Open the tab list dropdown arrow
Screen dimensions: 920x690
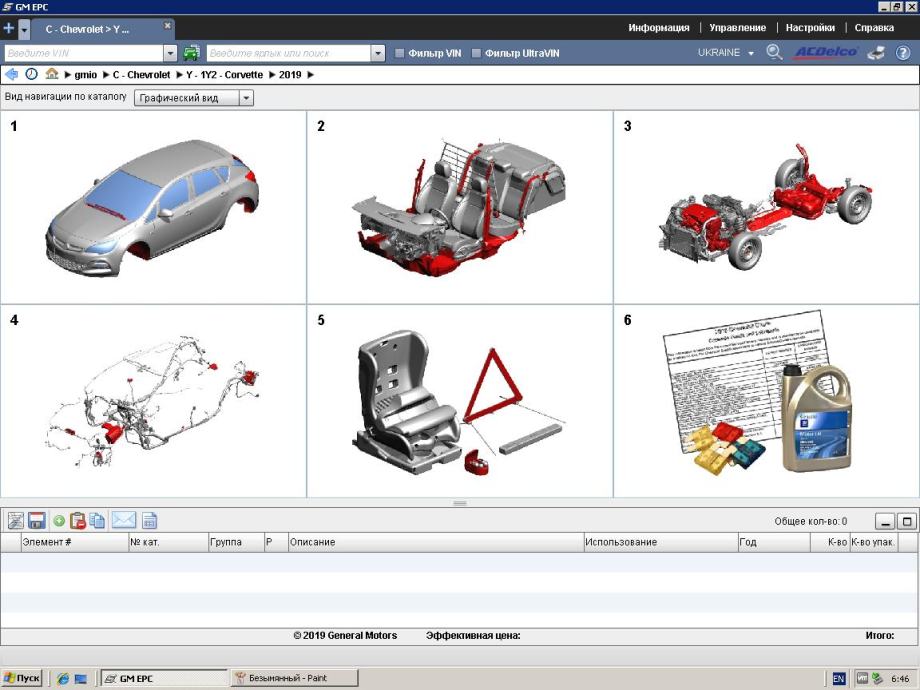click(24, 29)
